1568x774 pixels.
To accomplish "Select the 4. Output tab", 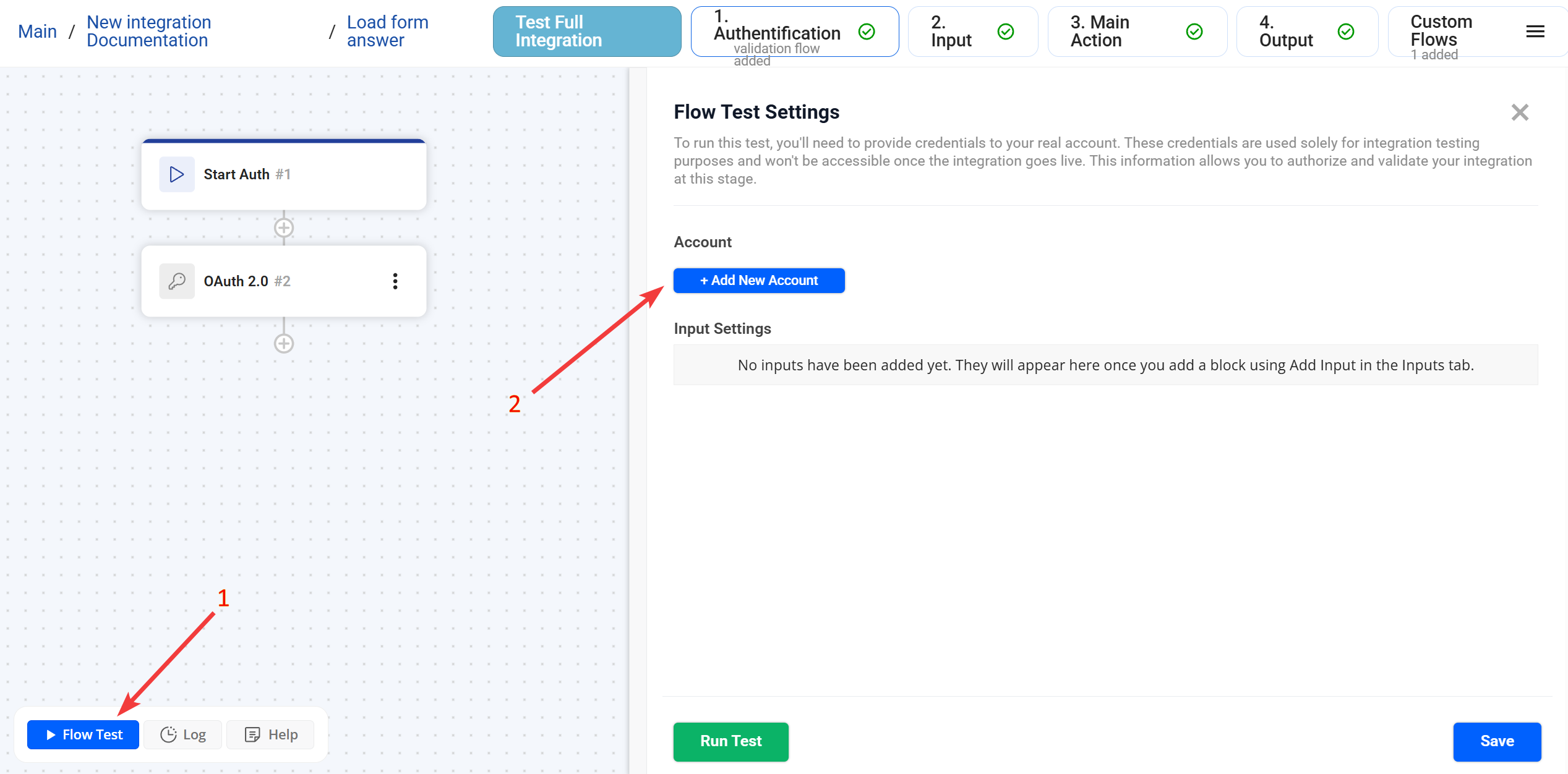I will coord(1287,32).
